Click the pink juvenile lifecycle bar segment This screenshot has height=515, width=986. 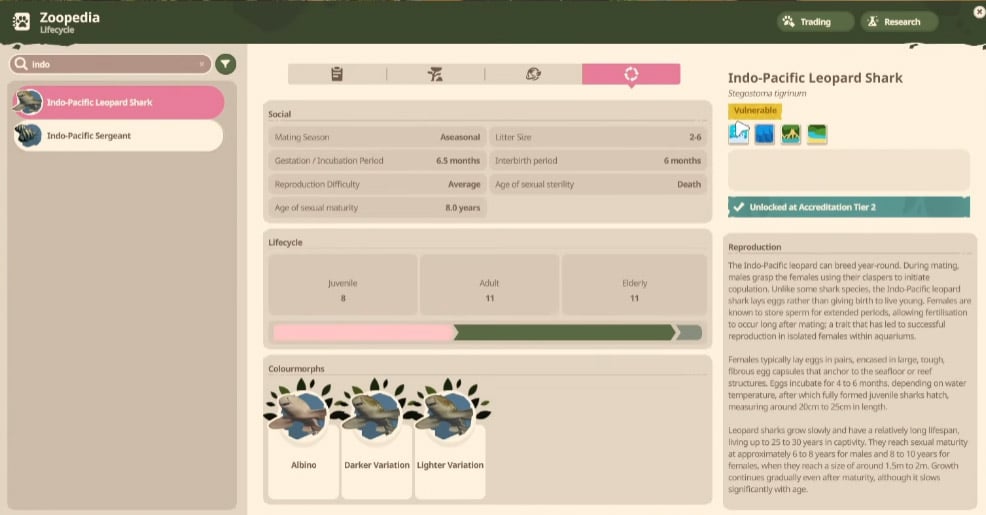click(x=364, y=332)
